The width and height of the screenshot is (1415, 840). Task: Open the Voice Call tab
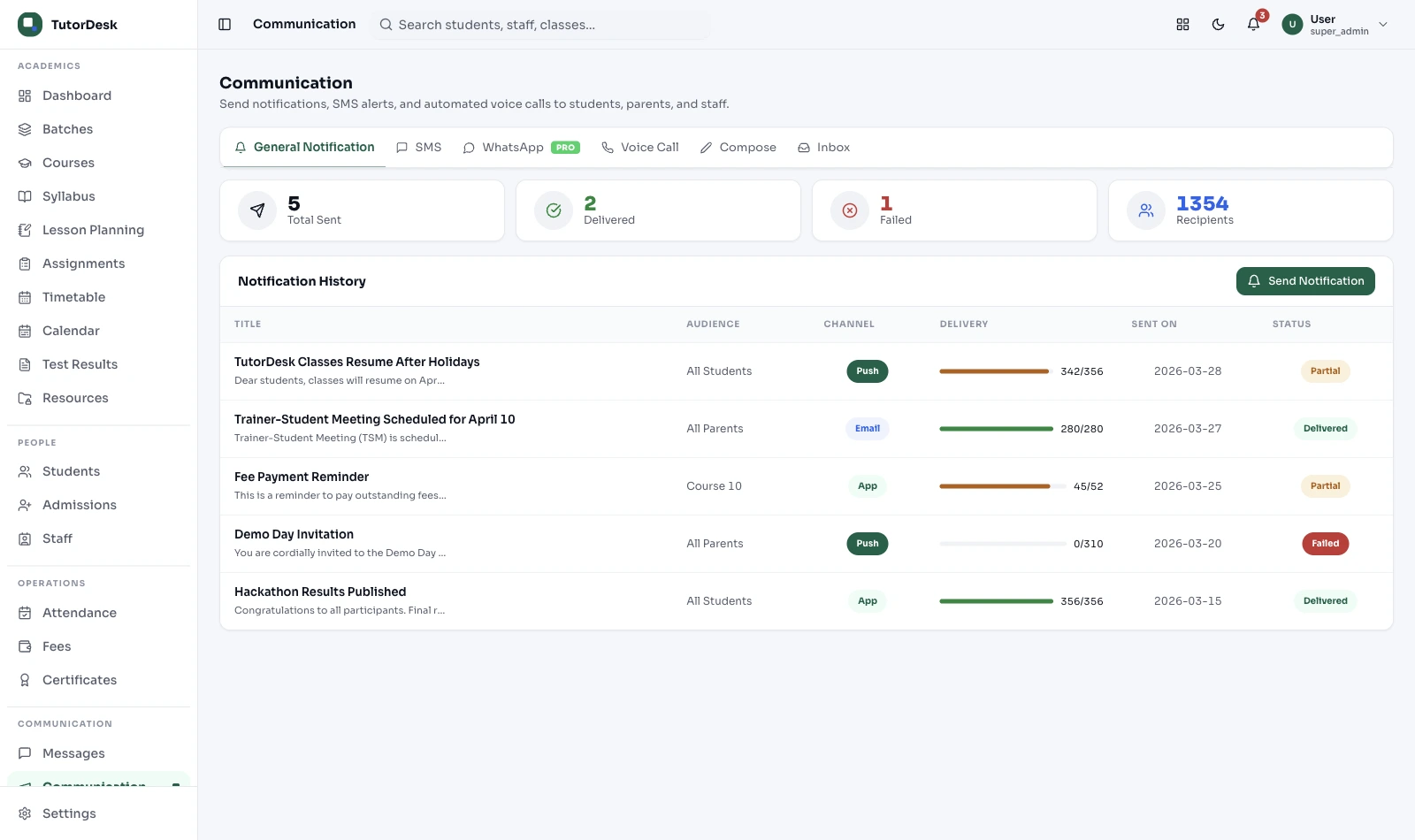click(640, 148)
